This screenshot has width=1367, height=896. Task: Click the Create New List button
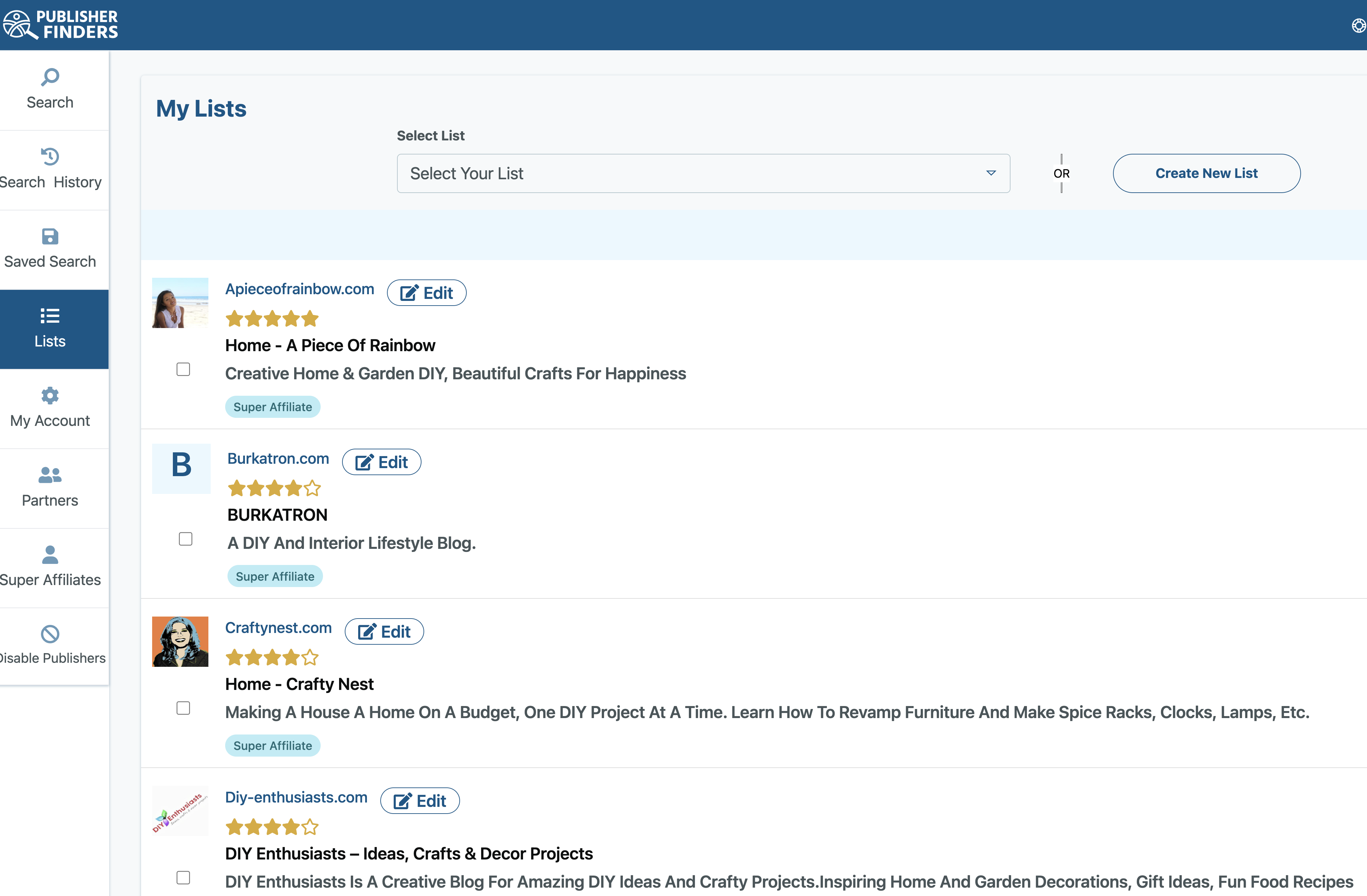click(x=1206, y=174)
